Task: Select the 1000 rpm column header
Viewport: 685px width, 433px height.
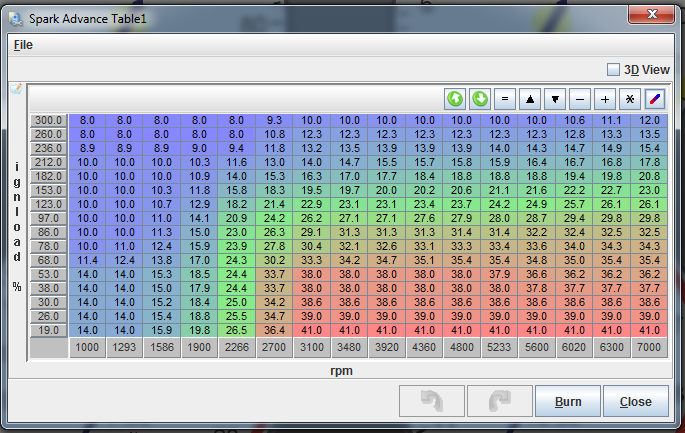Action: 87,348
